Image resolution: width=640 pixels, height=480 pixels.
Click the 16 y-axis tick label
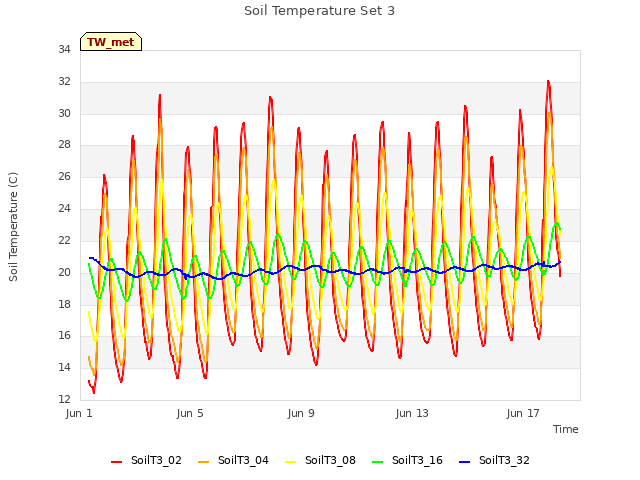click(x=64, y=336)
